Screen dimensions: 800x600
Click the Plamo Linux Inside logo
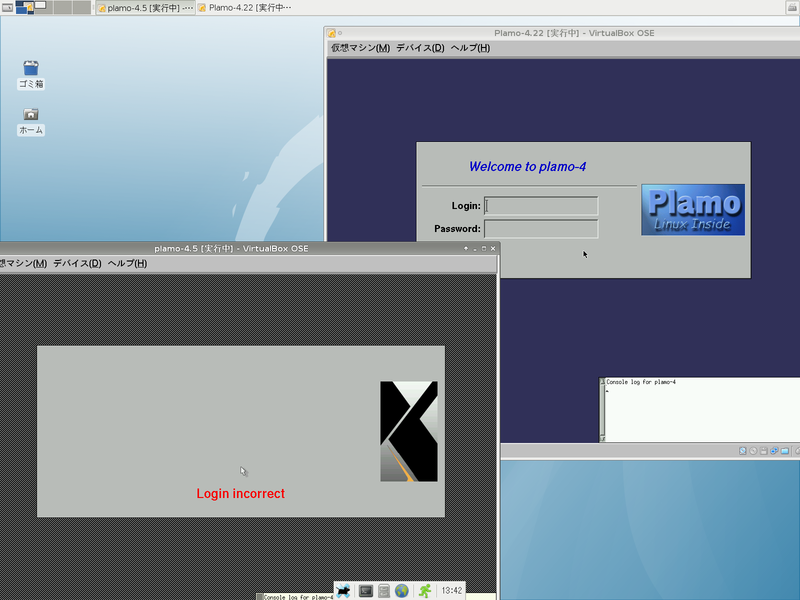point(693,210)
